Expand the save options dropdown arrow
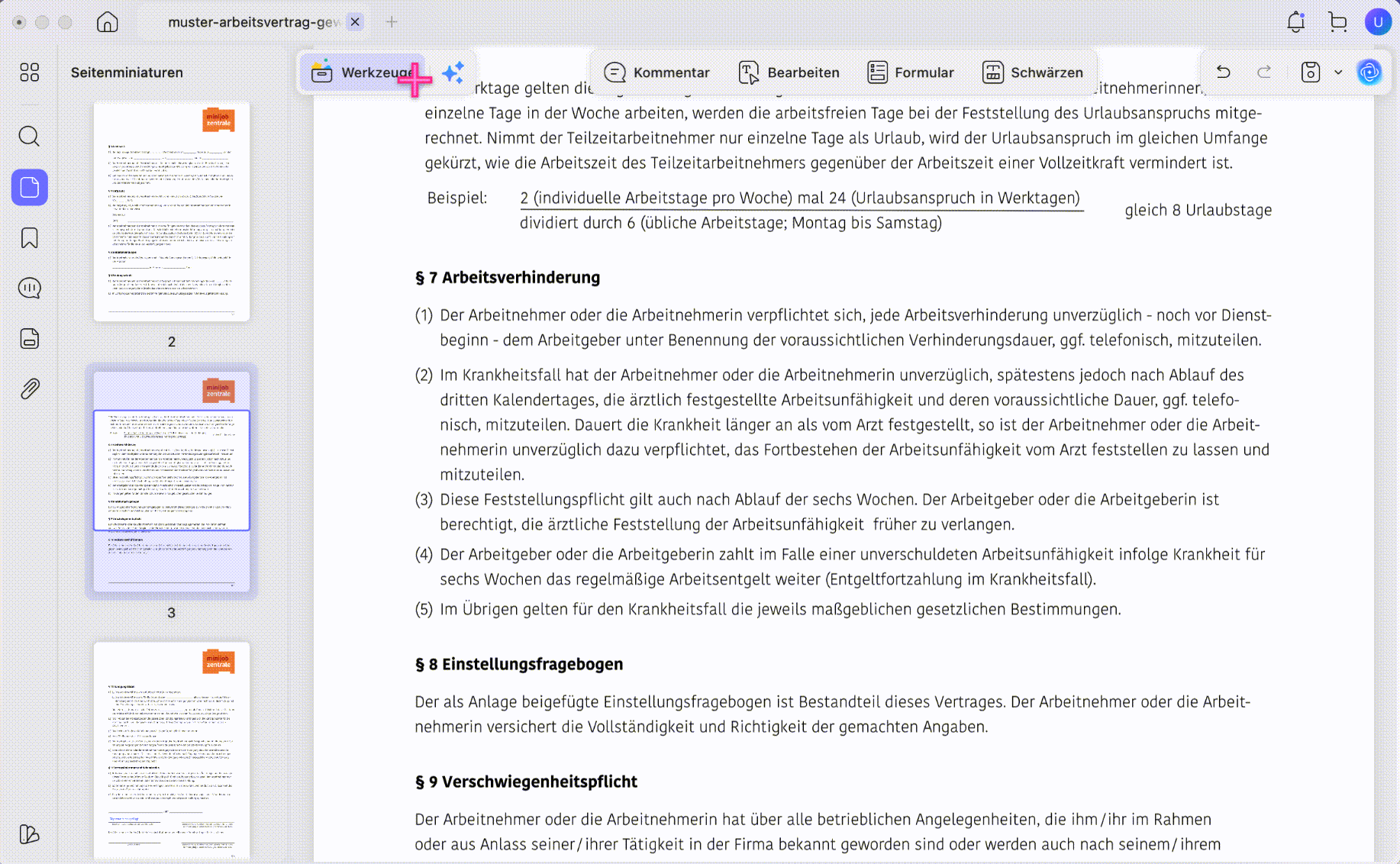The width and height of the screenshot is (1400, 864). [x=1338, y=73]
